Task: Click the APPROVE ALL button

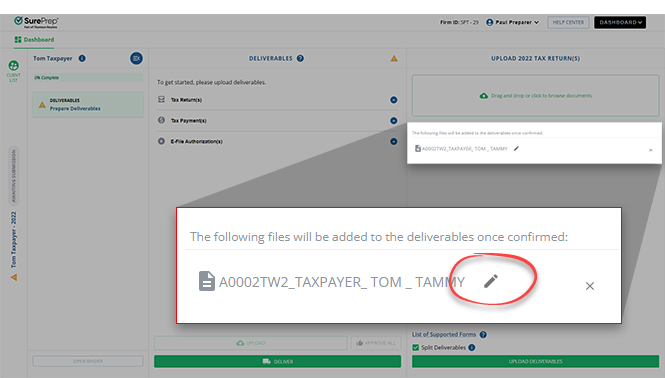Action: pos(376,343)
